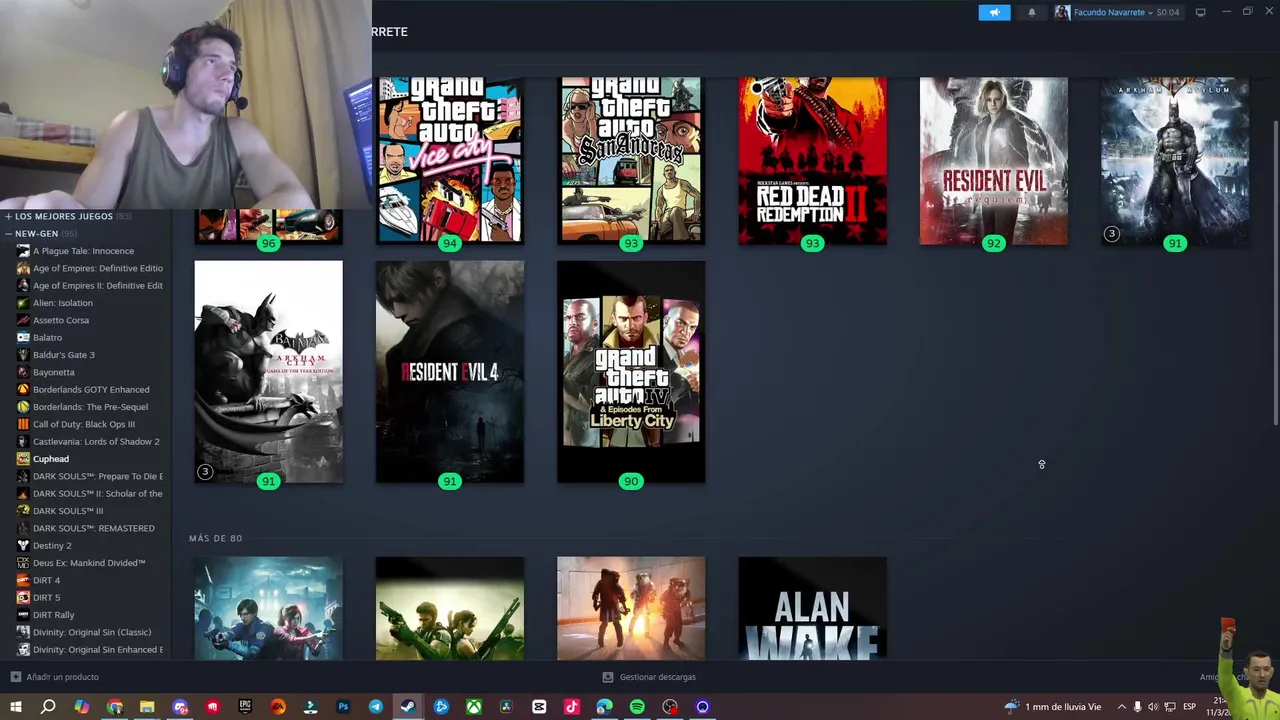The width and height of the screenshot is (1280, 720).
Task: Expand the LOS MEJORES JUEGOS collection
Action: click(8, 216)
